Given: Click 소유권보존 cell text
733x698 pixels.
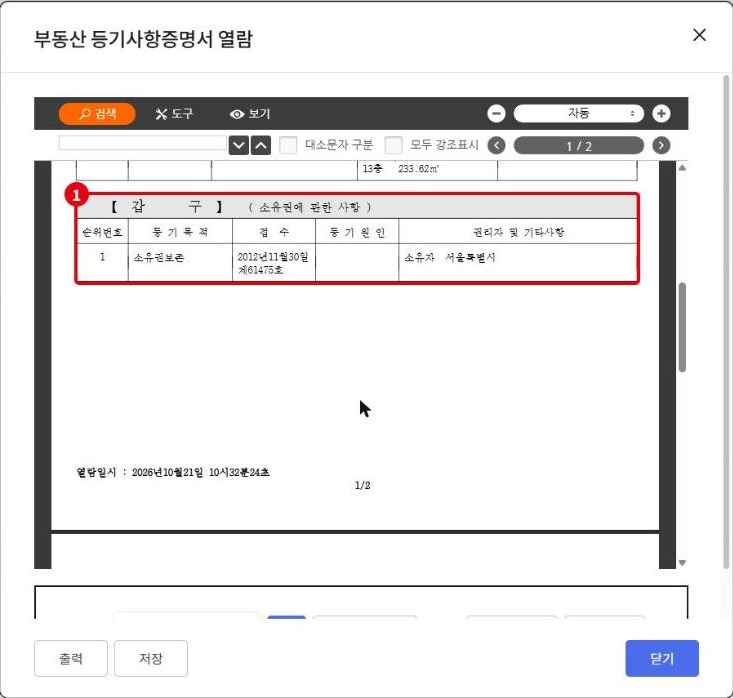Looking at the screenshot, I should [x=159, y=258].
